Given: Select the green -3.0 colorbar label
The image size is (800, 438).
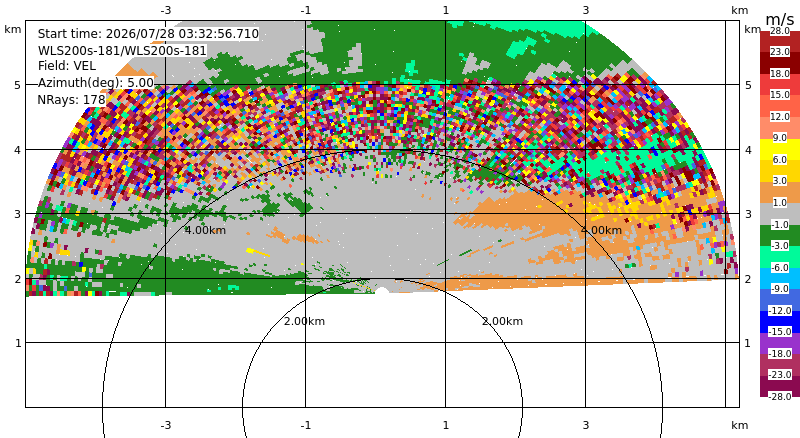Looking at the screenshot, I should pos(780,246).
